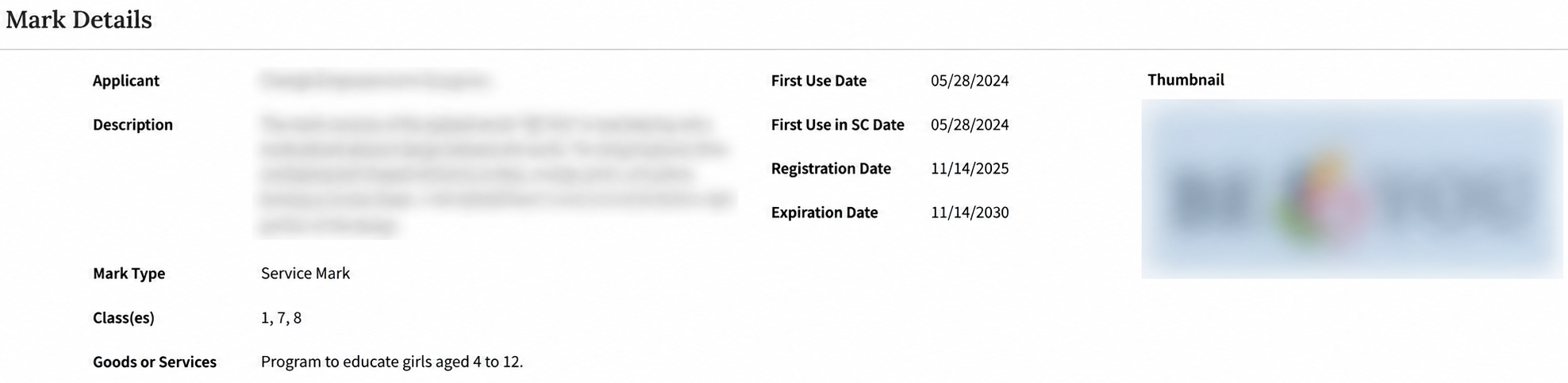Click the First Use Date value 05/28/2024
The height and width of the screenshot is (383, 1568).
(x=970, y=81)
